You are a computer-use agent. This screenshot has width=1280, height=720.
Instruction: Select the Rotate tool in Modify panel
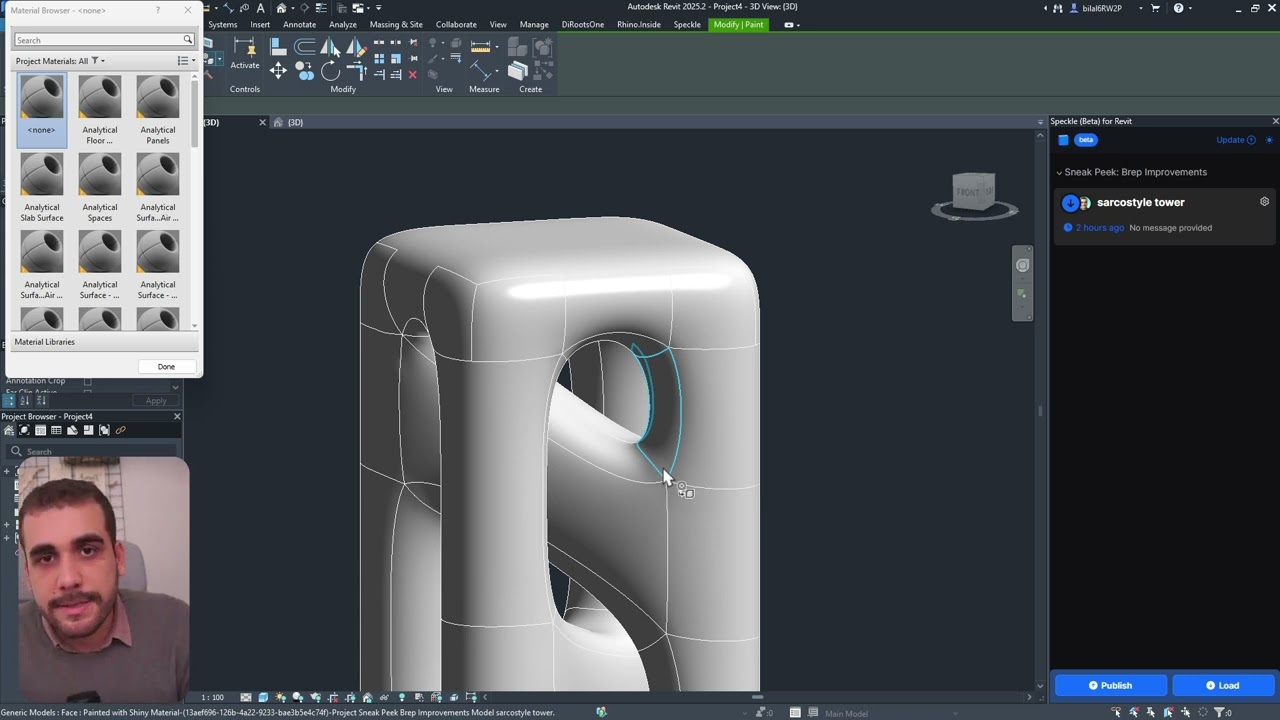pos(330,72)
